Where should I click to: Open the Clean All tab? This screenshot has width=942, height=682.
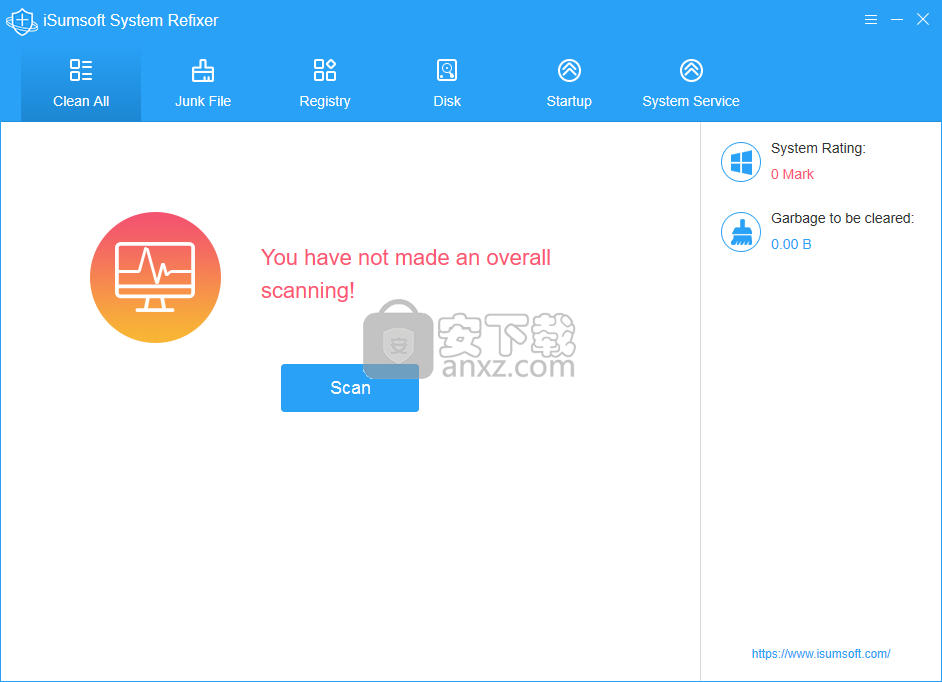(81, 84)
